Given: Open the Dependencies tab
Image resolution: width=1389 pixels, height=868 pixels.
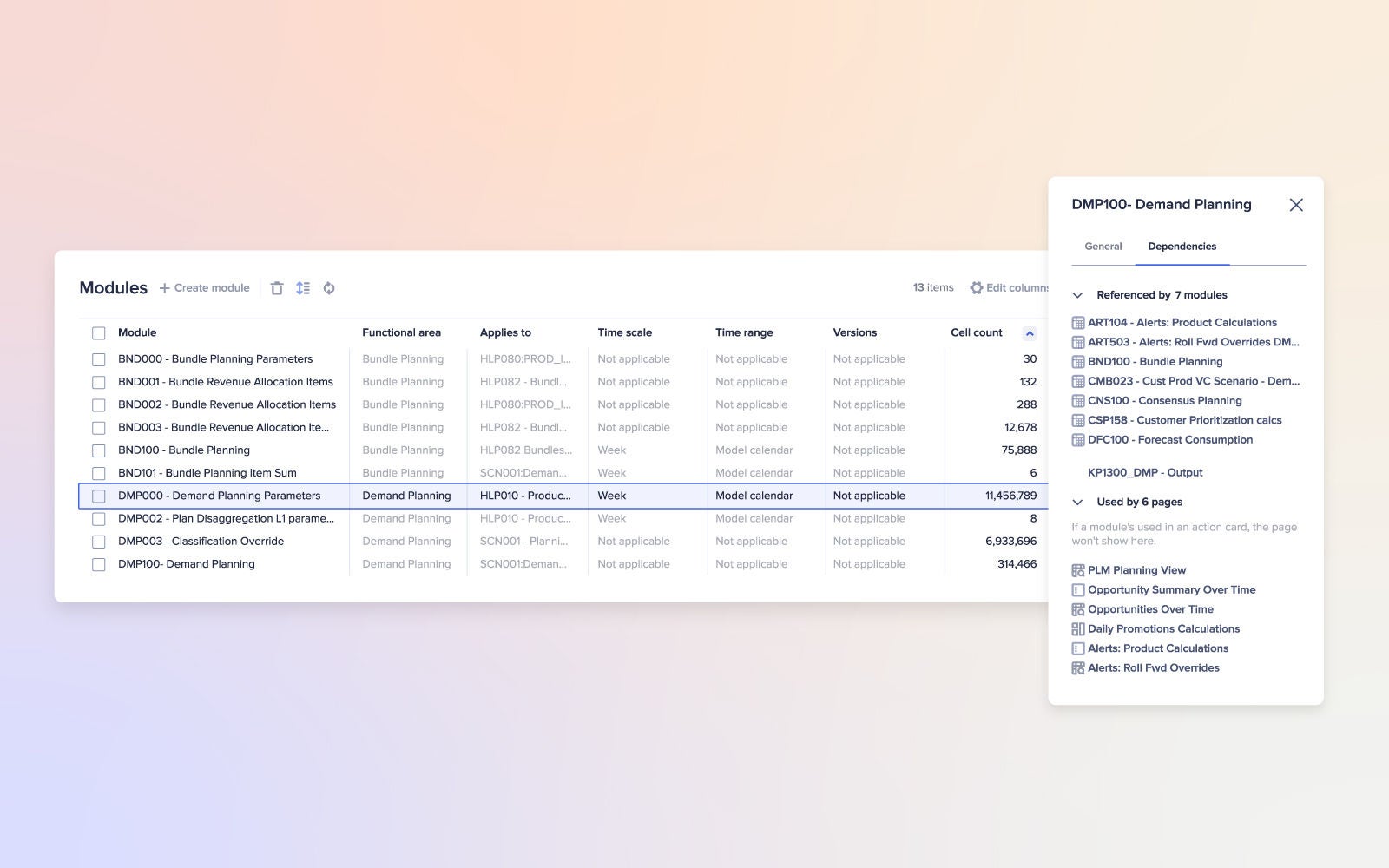Looking at the screenshot, I should [1182, 246].
